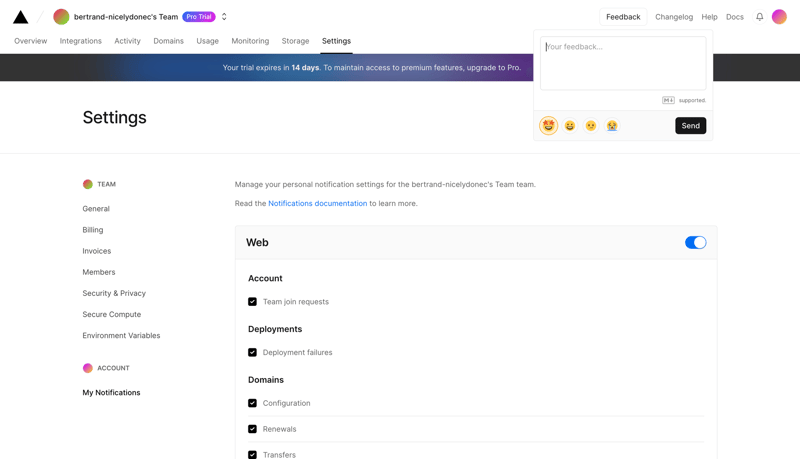800x459 pixels.
Task: Click the Pro Trial badge
Action: [199, 17]
